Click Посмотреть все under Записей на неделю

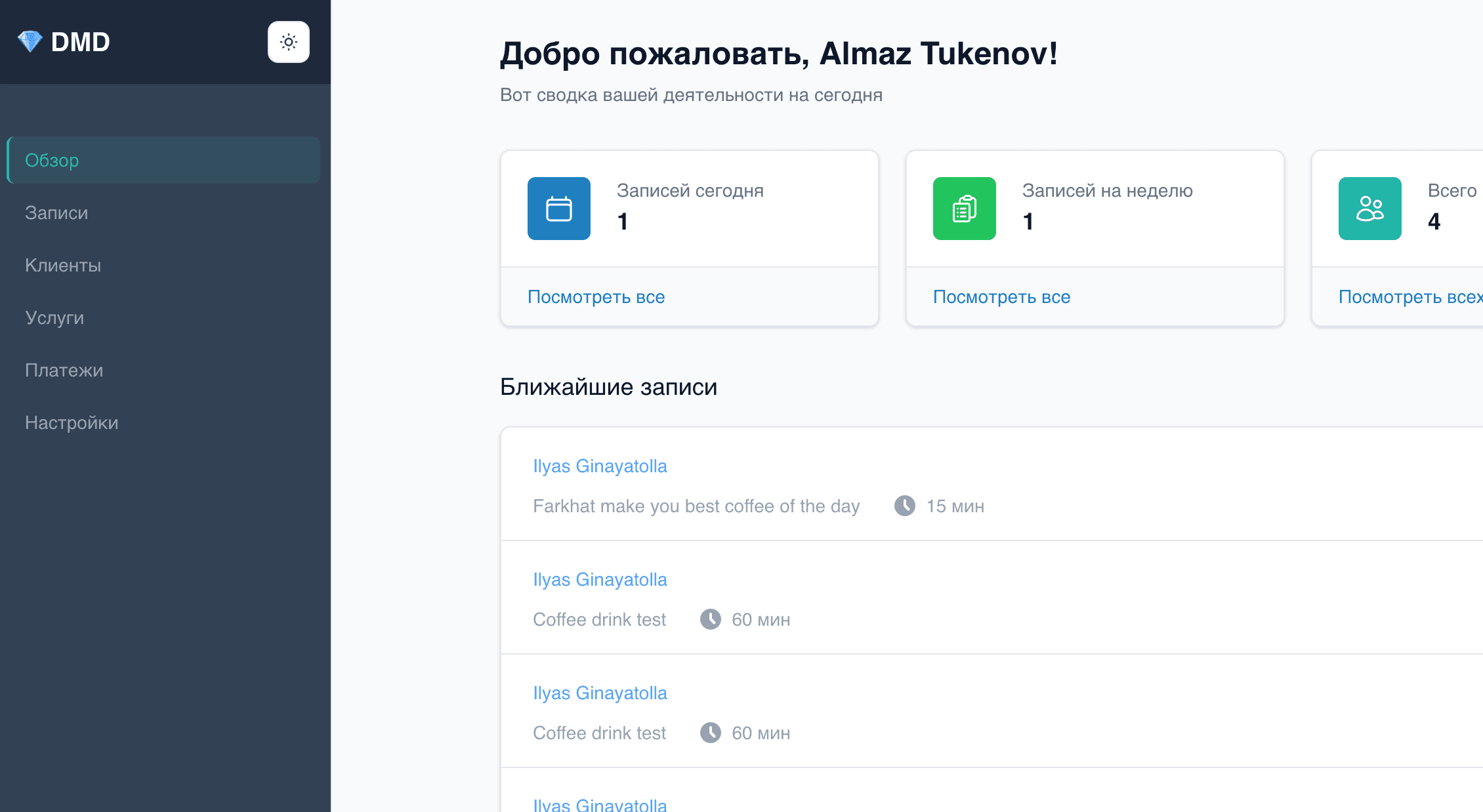click(1002, 296)
